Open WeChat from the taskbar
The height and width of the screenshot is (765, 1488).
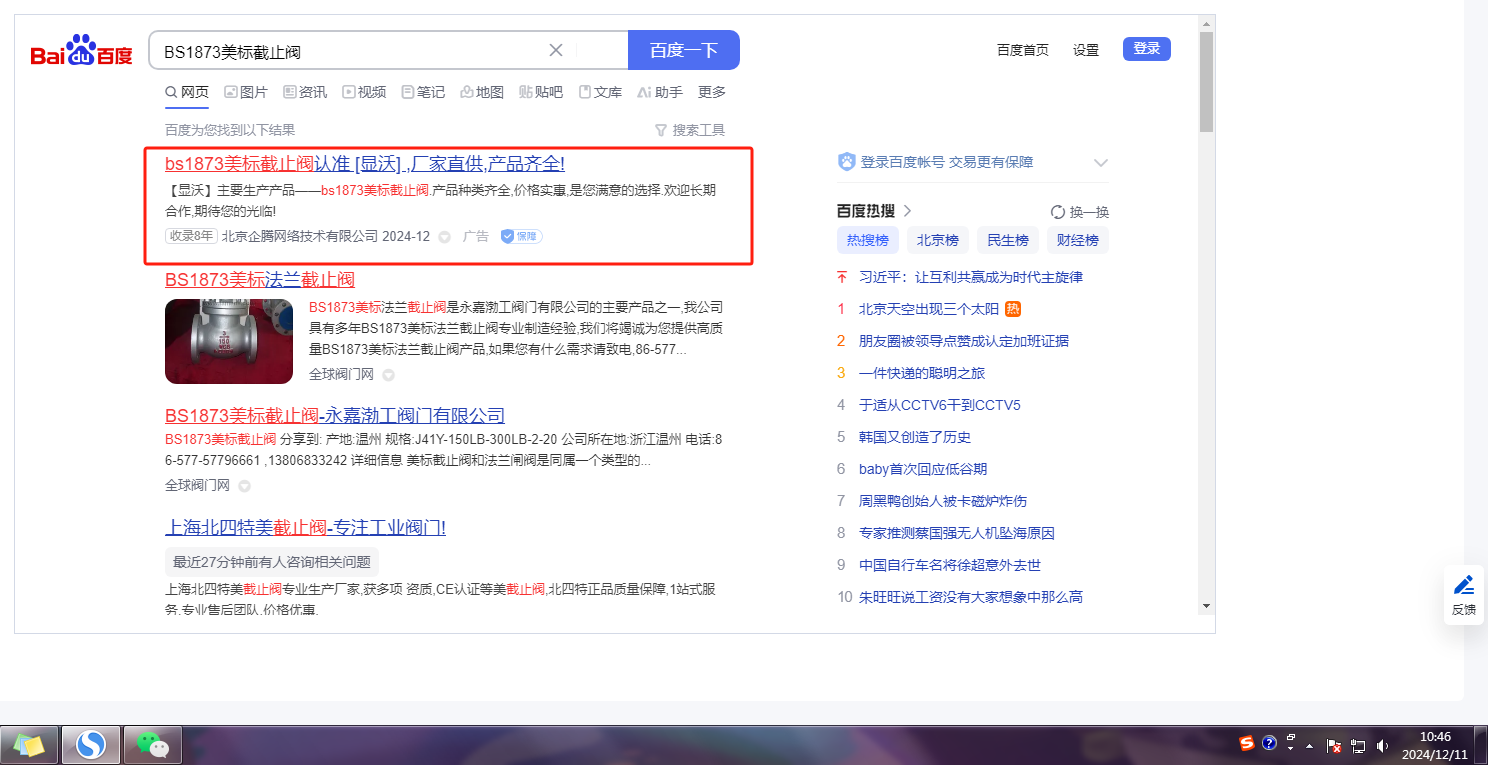pyautogui.click(x=152, y=744)
